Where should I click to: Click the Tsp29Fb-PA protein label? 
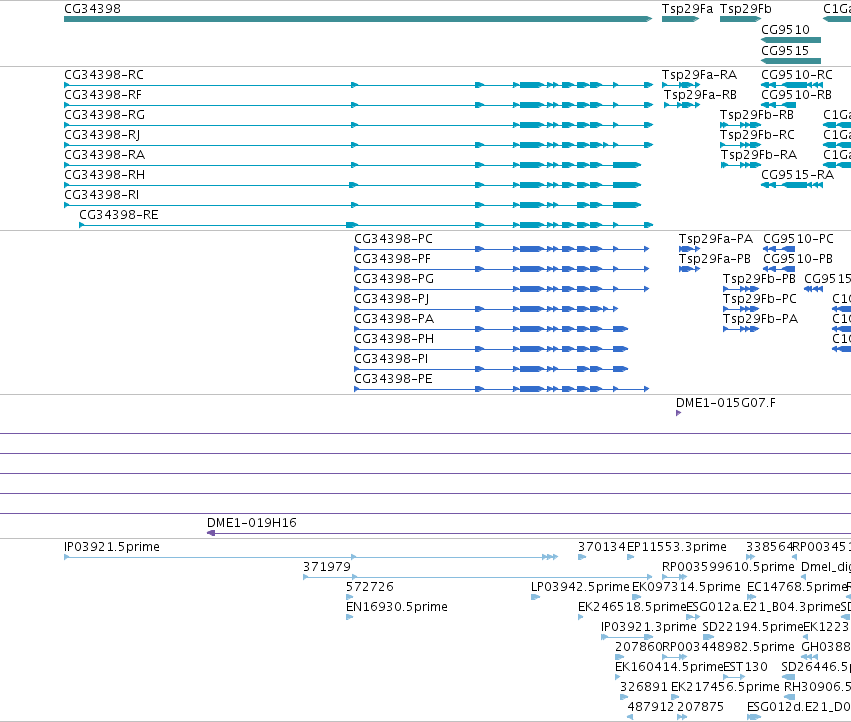tap(760, 319)
